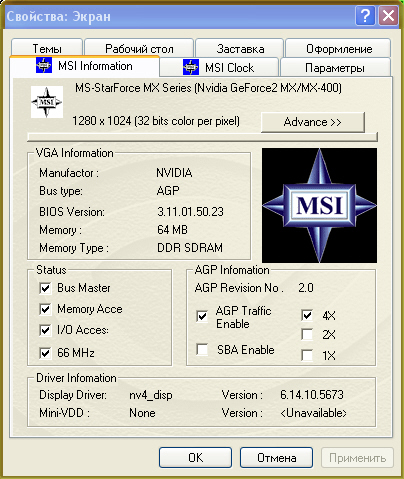This screenshot has height=479, width=404.
Task: Uncheck AGP Traffic Enable
Action: (202, 316)
